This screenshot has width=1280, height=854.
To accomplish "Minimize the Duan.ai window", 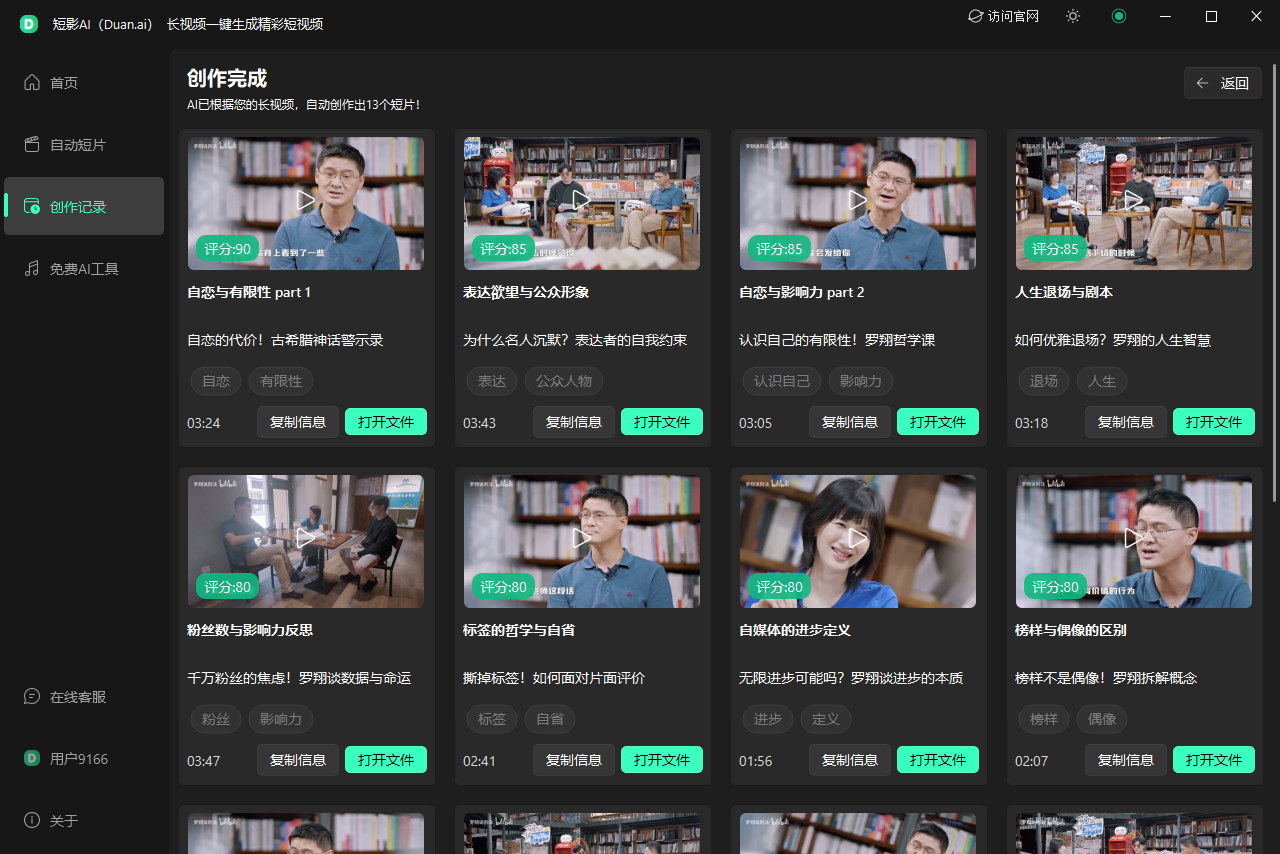I will point(1165,16).
